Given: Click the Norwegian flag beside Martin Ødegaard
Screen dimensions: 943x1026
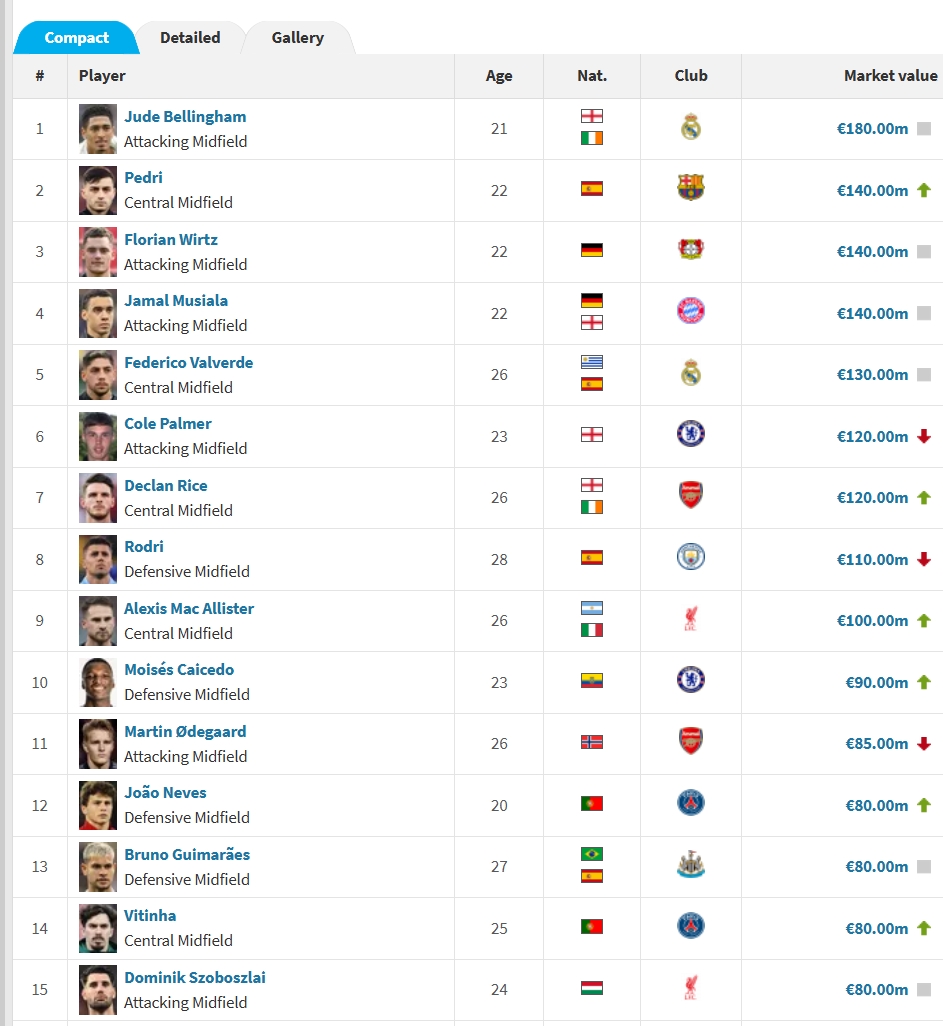Looking at the screenshot, I should 592,742.
